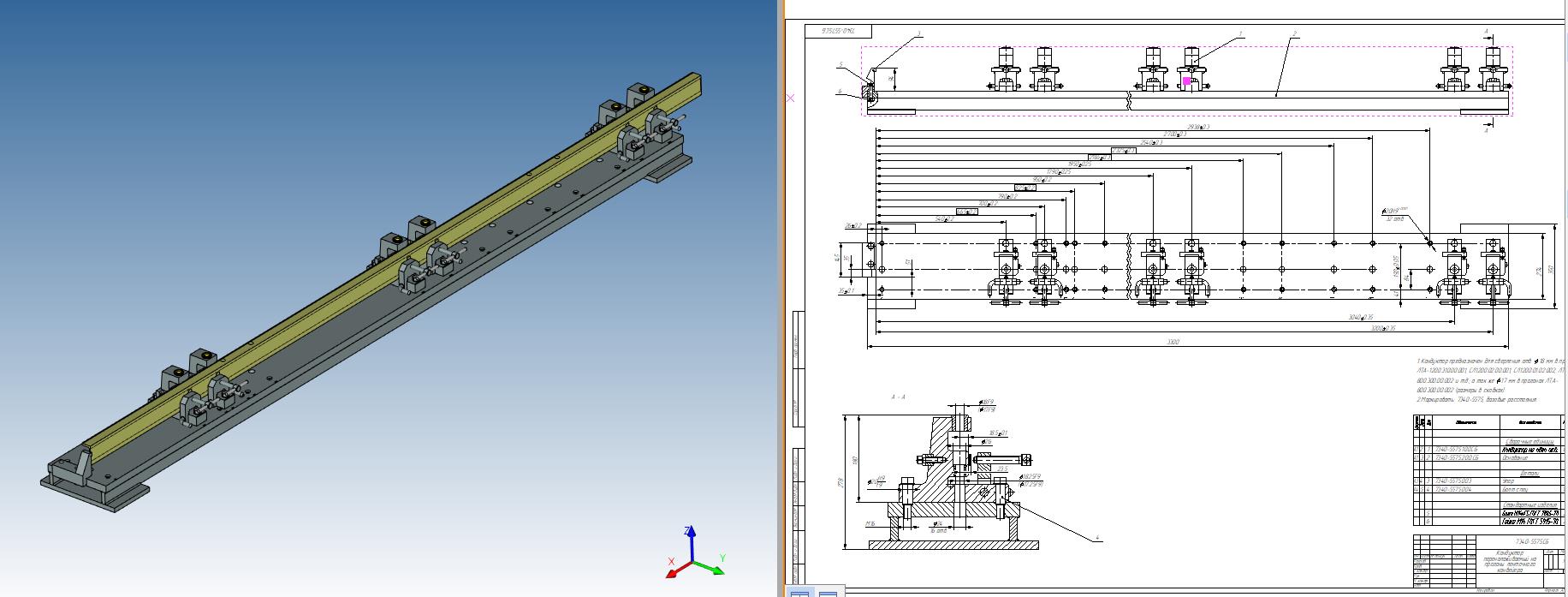
Task: Select the 'Основание' name cell
Action: (x=1530, y=458)
